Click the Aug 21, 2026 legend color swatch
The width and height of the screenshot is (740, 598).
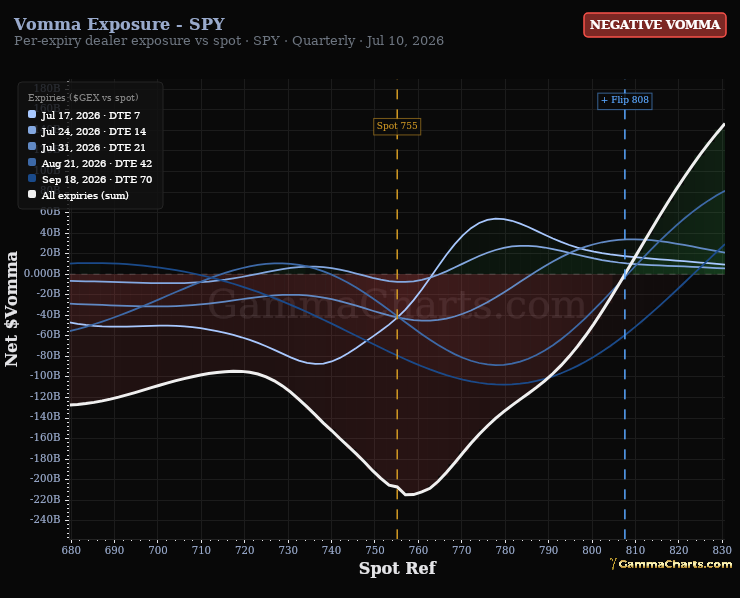click(x=32, y=162)
